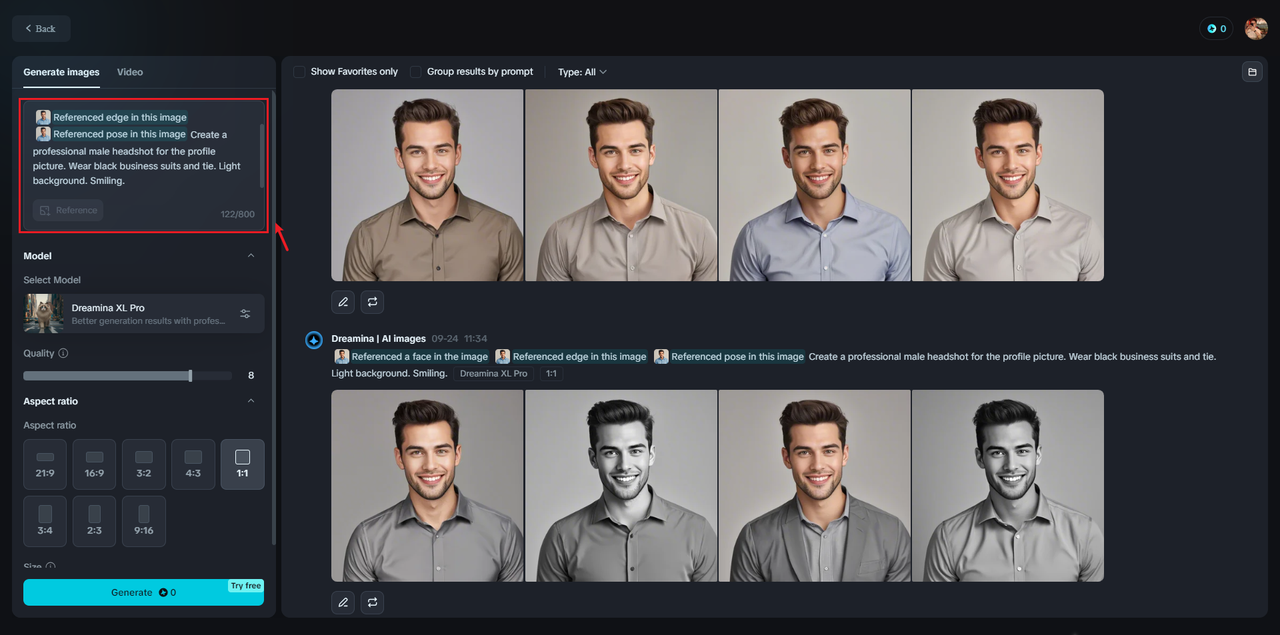Collapse the Model section
The width and height of the screenshot is (1280, 635).
pyautogui.click(x=251, y=256)
